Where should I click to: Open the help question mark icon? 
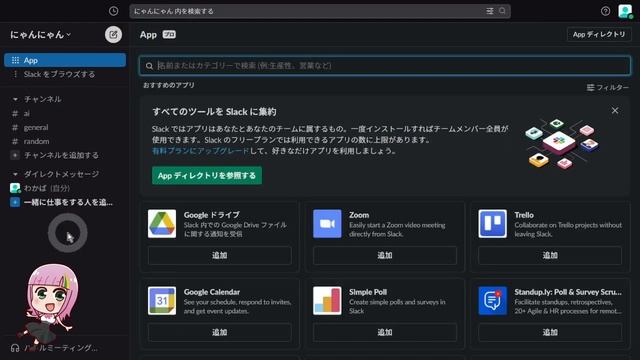pos(605,11)
